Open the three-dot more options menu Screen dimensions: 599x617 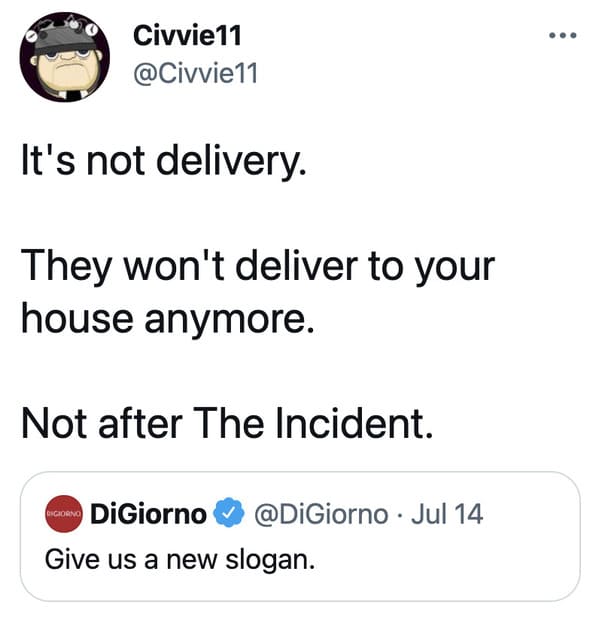(x=562, y=35)
